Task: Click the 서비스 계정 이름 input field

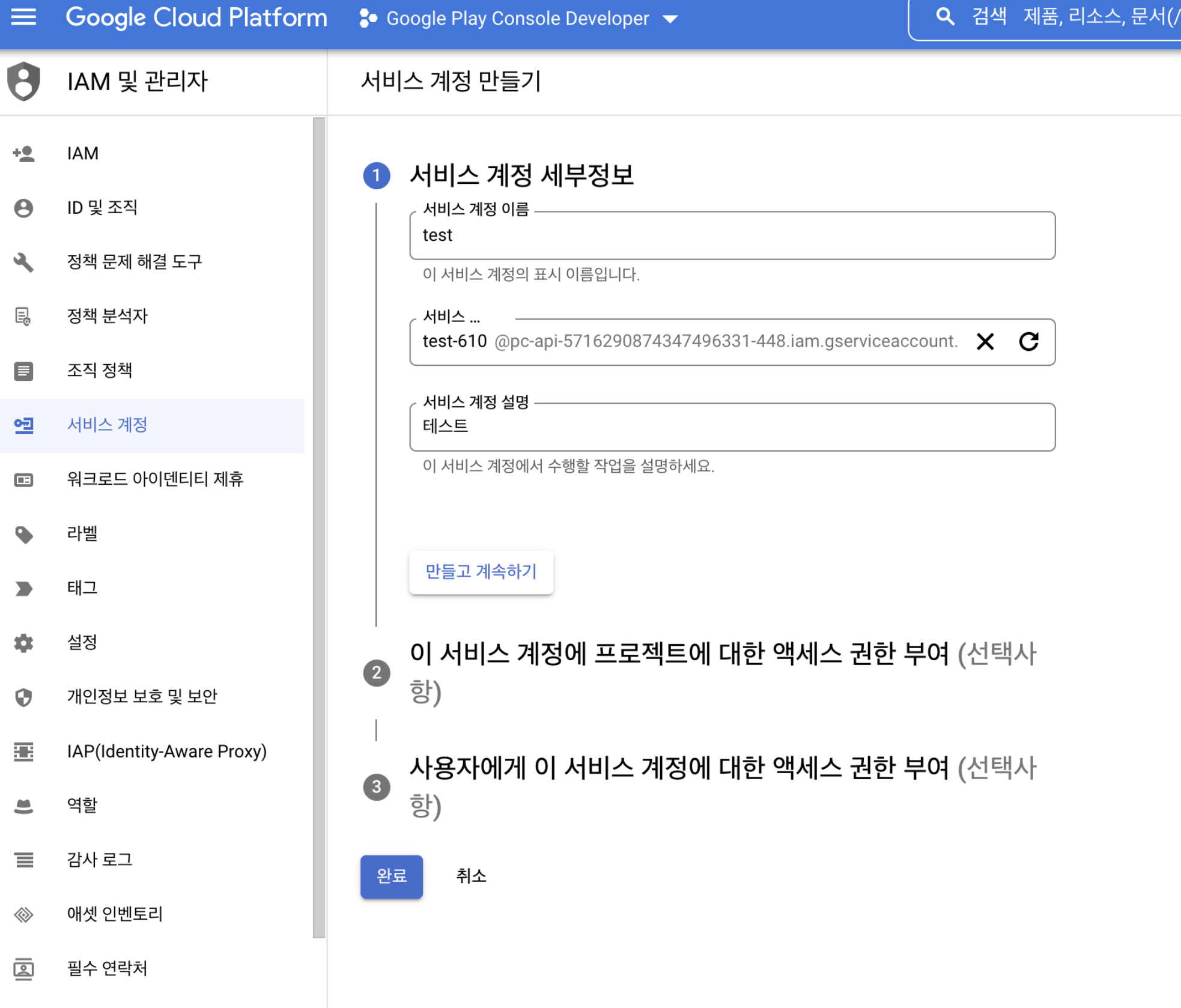Action: [732, 235]
